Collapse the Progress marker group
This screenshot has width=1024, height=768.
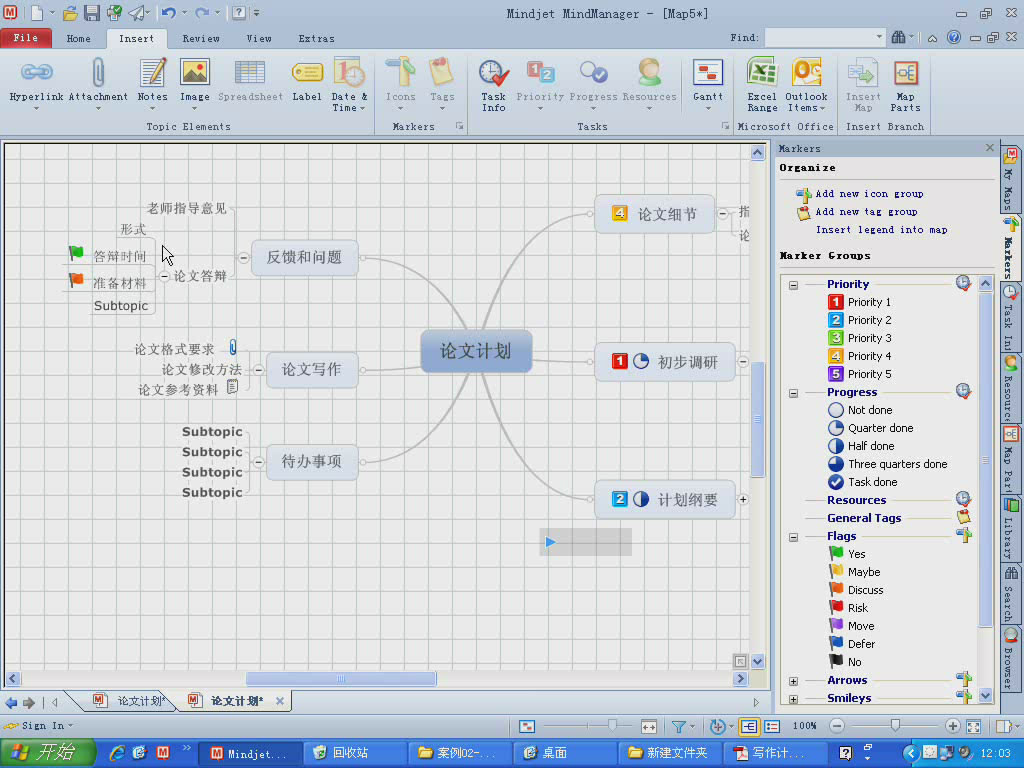pyautogui.click(x=793, y=393)
